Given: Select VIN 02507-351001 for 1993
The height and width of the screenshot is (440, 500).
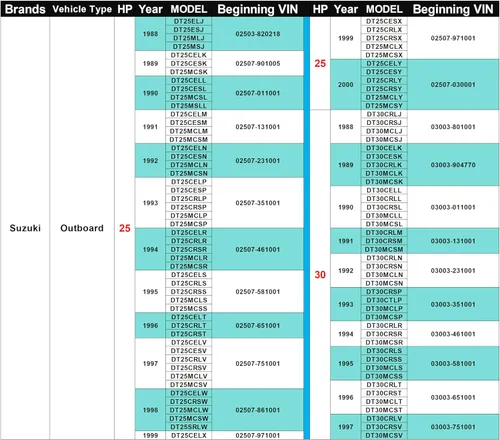Looking at the screenshot, I should [258, 203].
